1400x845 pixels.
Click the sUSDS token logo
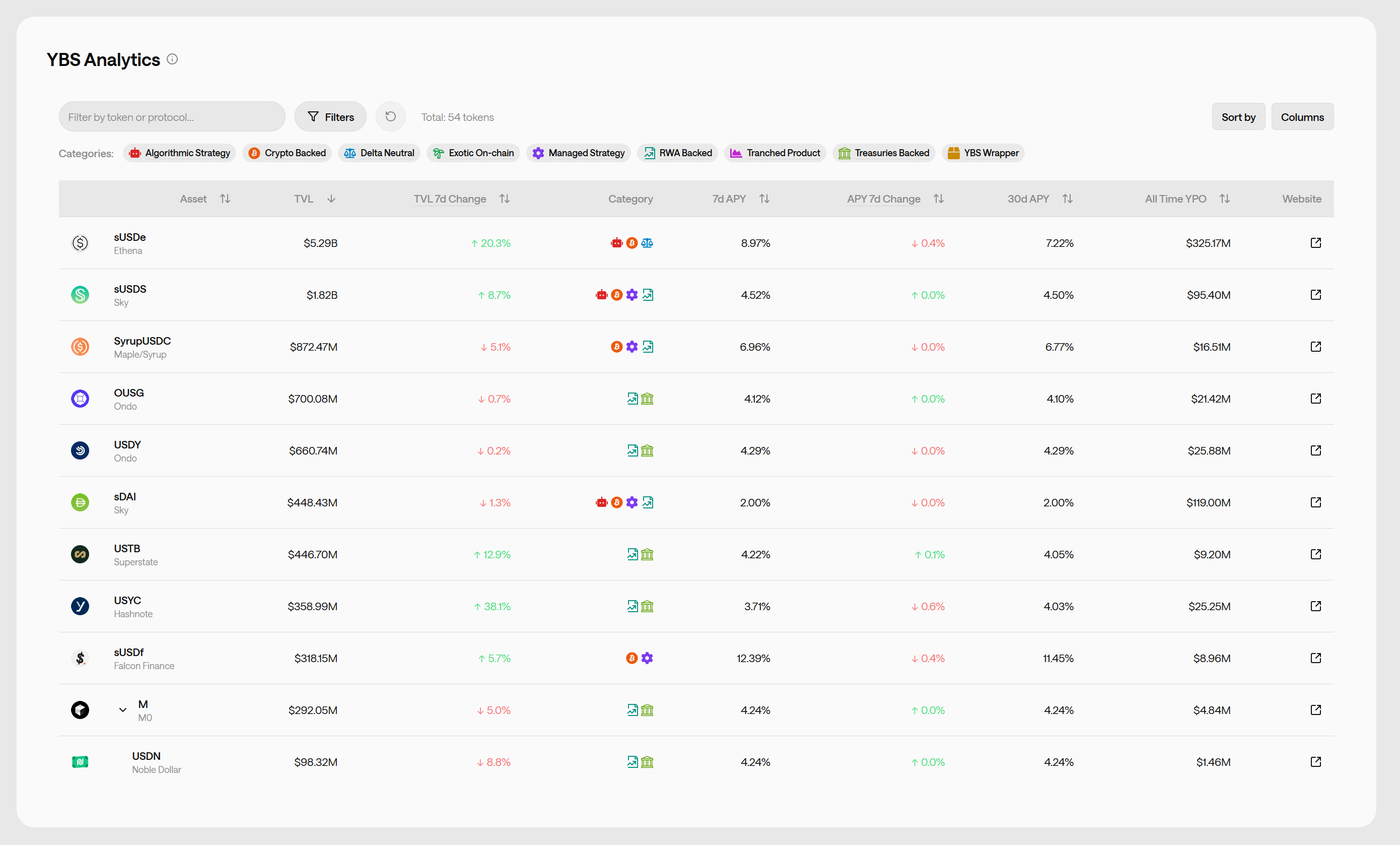pyautogui.click(x=80, y=295)
